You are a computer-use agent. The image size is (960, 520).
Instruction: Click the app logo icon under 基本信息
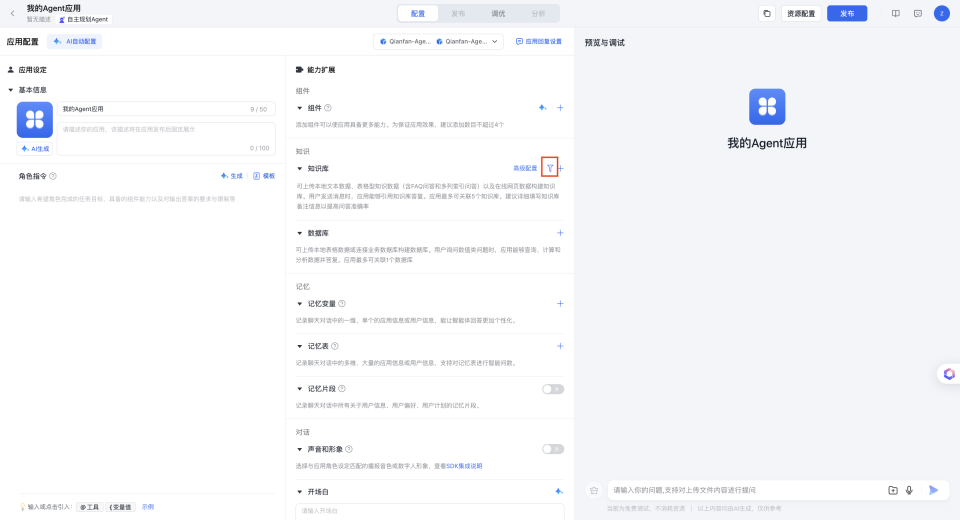[x=34, y=120]
